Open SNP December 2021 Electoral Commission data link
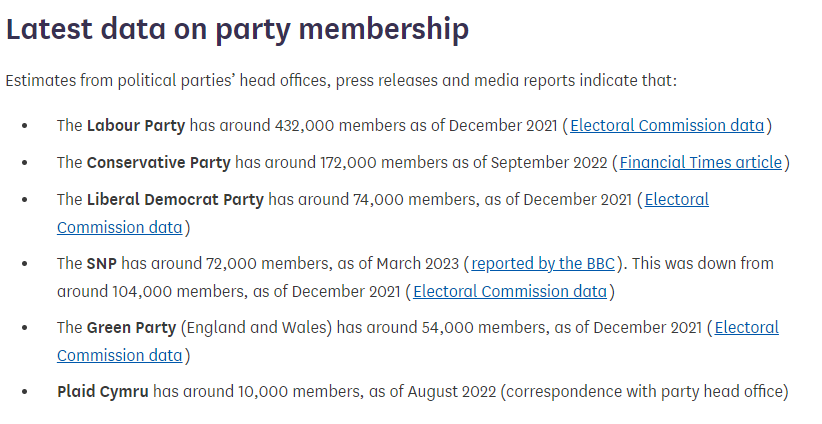 [x=510, y=291]
